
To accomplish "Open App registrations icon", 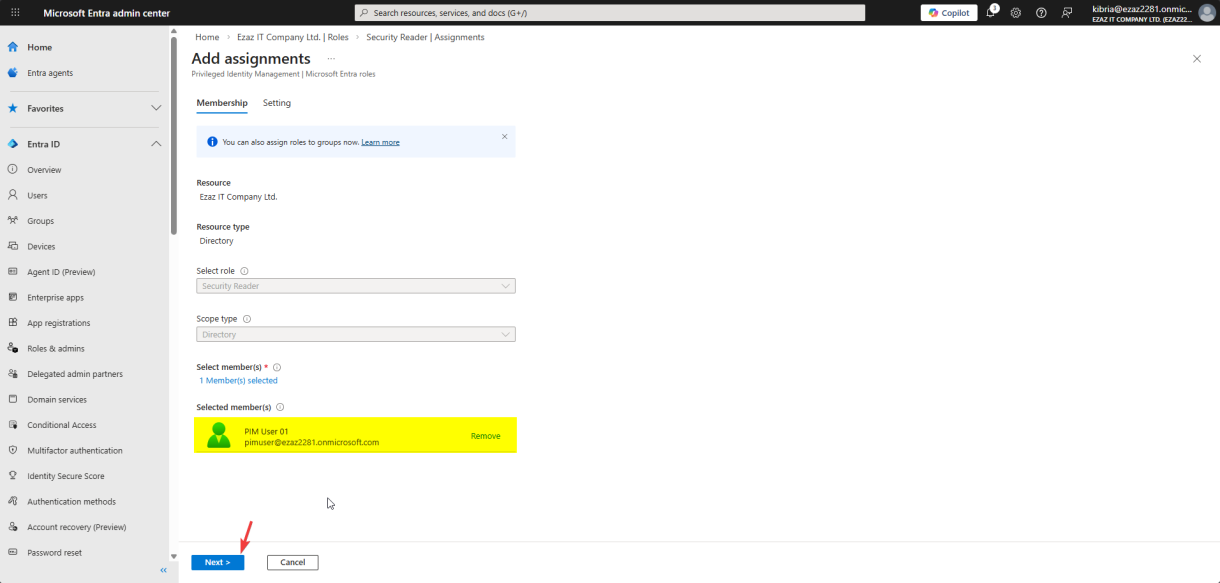I will [x=13, y=323].
